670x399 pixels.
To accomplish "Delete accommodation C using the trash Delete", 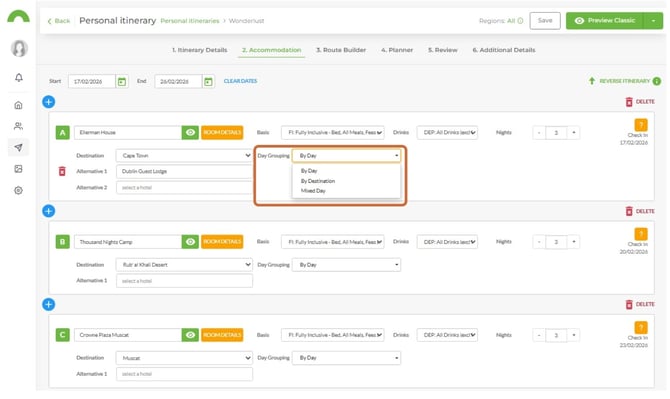I will pos(640,304).
